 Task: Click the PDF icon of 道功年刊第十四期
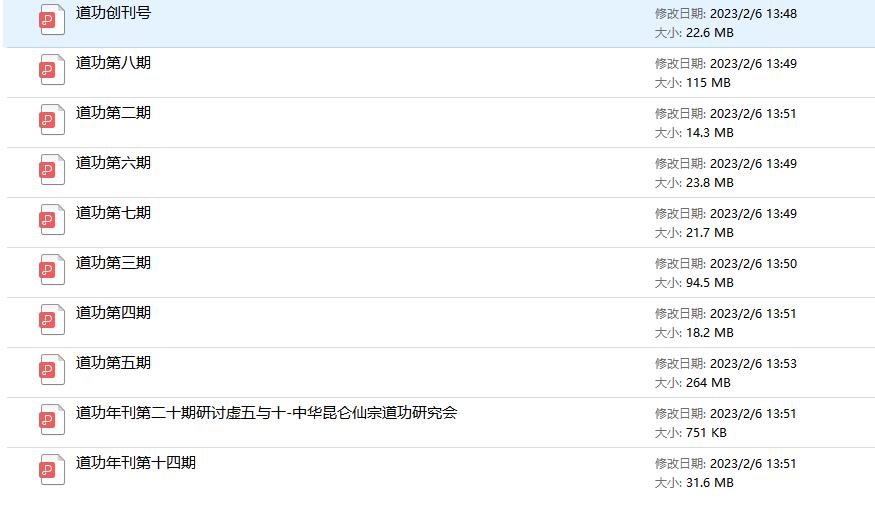pos(52,470)
